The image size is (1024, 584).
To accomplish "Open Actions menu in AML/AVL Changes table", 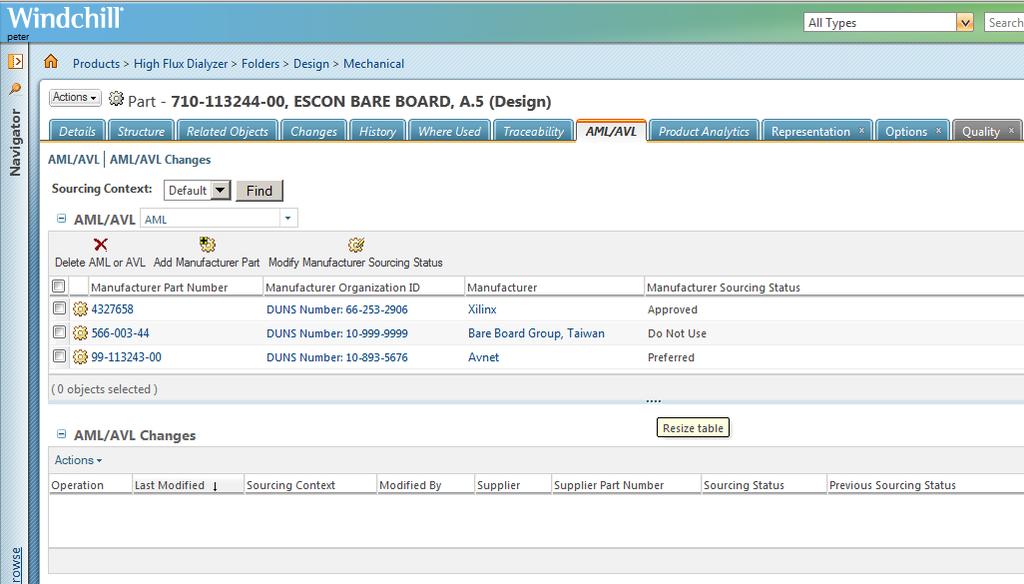I will [78, 460].
